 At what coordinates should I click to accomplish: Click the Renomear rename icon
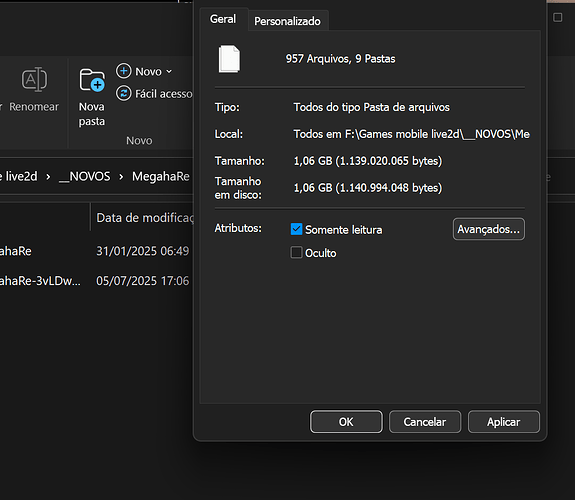[34, 79]
